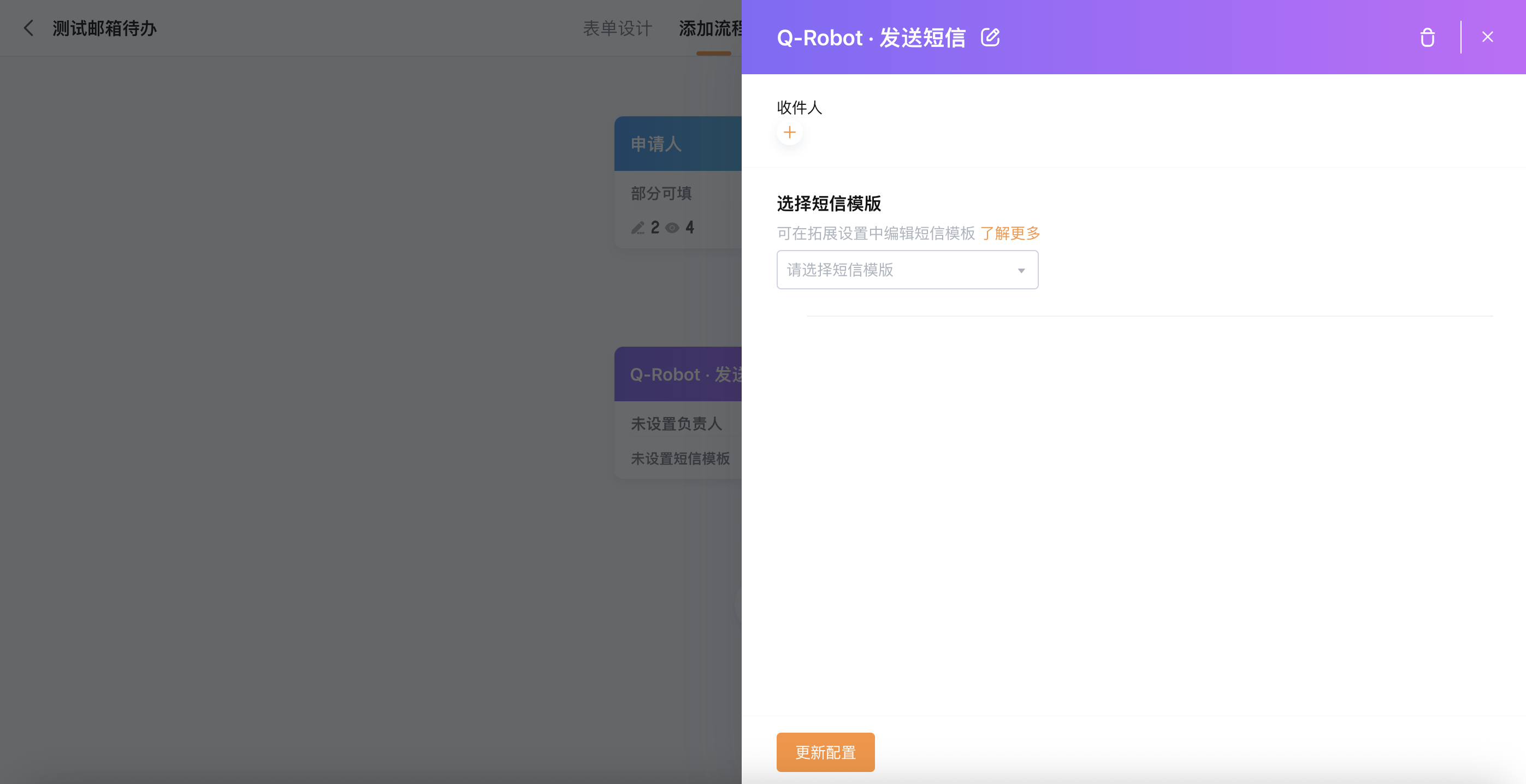Open the SMS template dropdown
The image size is (1526, 784).
[x=907, y=270]
